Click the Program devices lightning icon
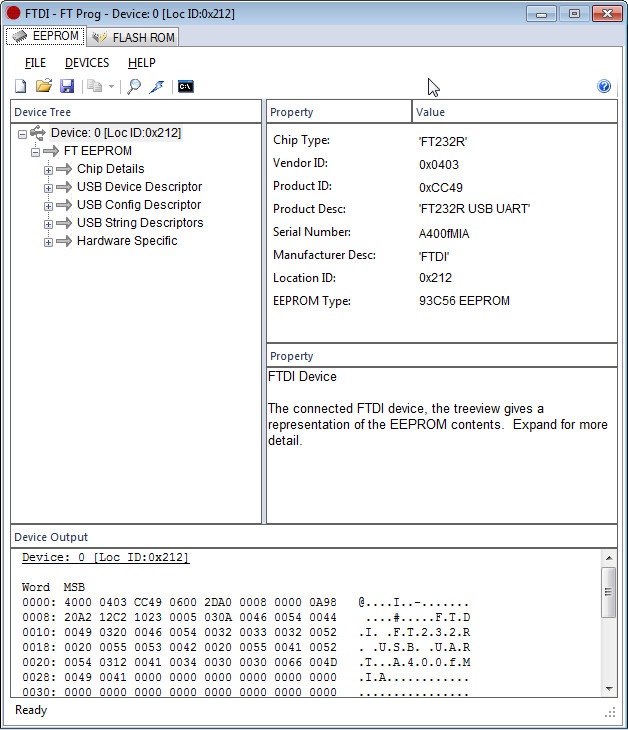The height and width of the screenshot is (730, 628). pos(157,87)
